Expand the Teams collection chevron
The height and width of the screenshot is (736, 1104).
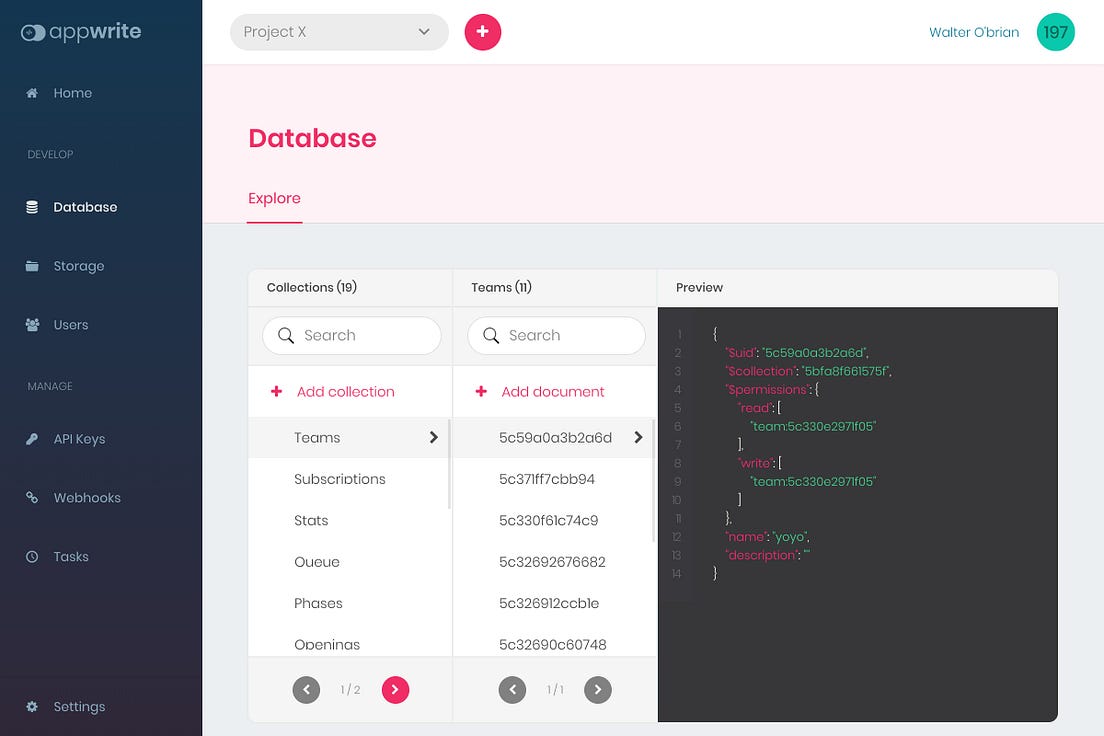click(x=433, y=437)
